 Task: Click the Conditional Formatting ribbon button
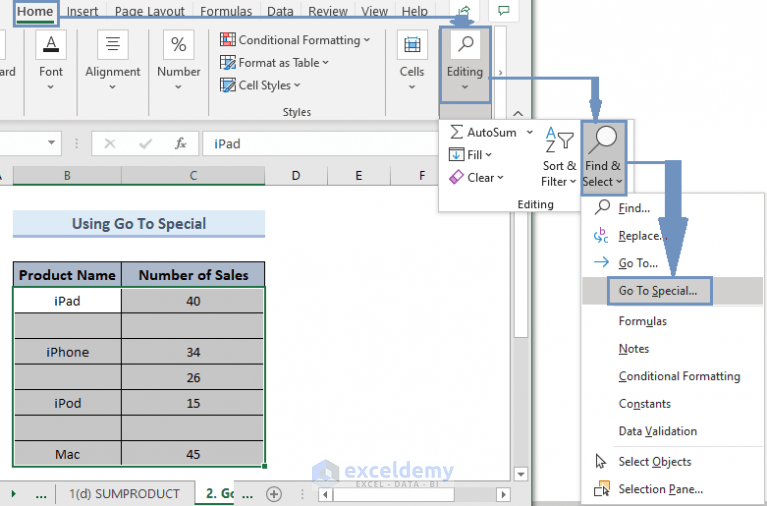pyautogui.click(x=295, y=40)
